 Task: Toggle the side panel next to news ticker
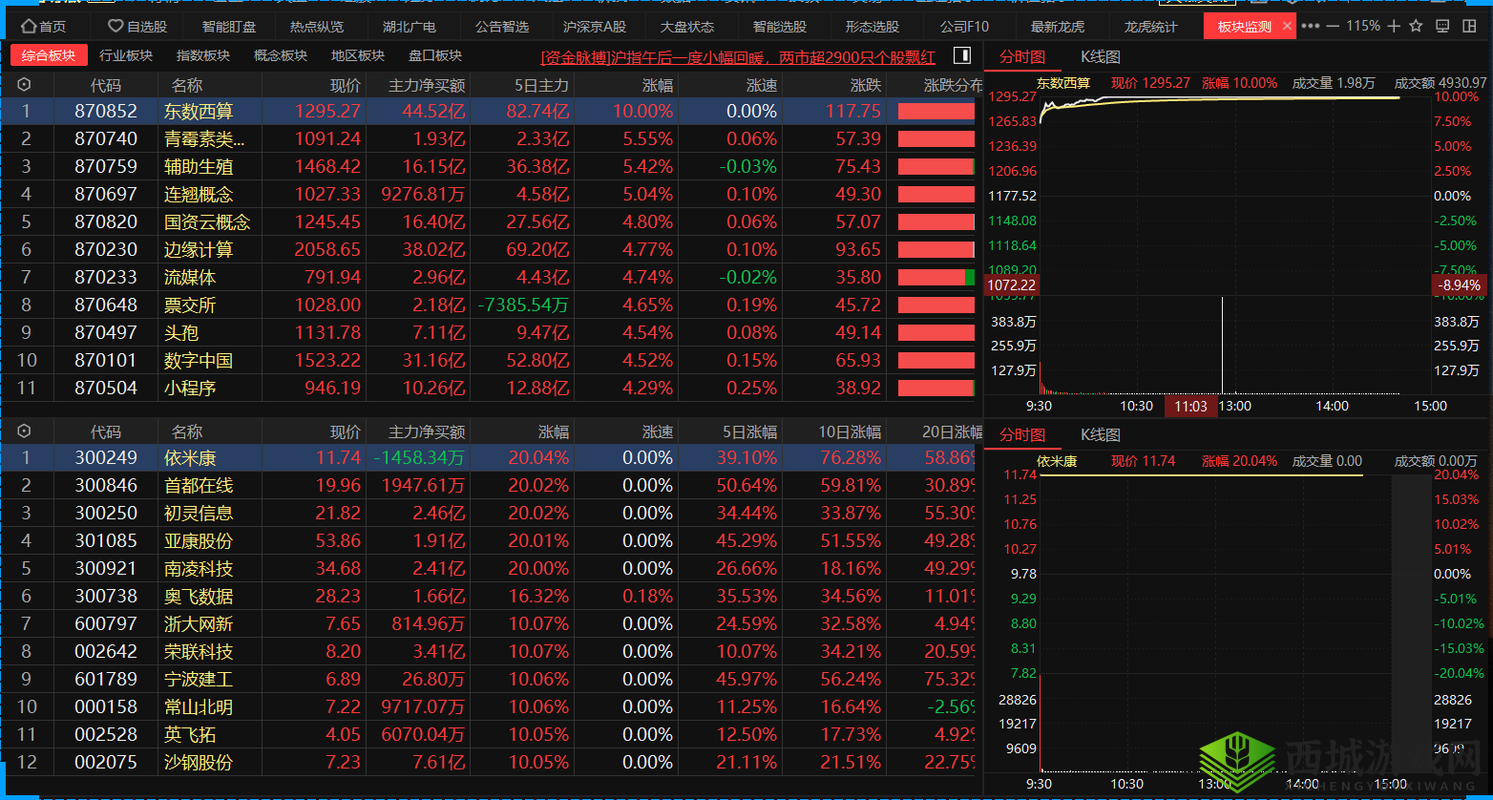click(x=961, y=55)
